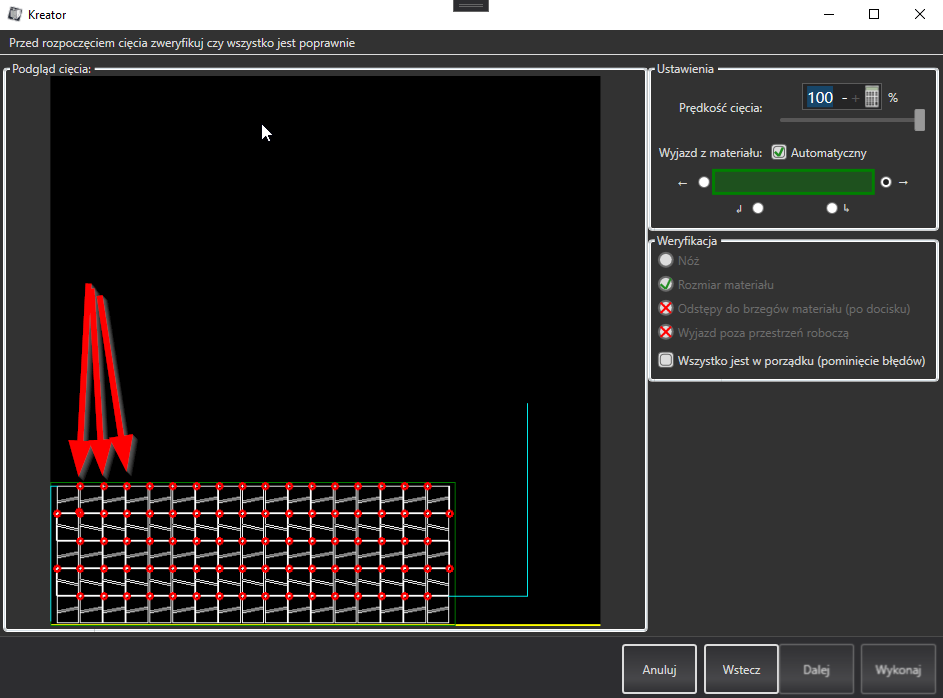This screenshot has height=698, width=943.
Task: Select the right exit radio button
Action: click(x=886, y=183)
